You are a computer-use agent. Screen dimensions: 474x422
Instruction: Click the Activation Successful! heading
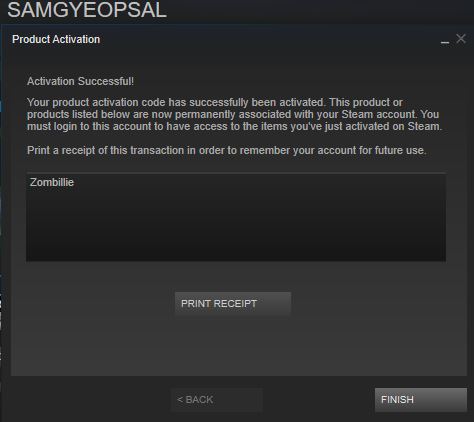click(80, 81)
